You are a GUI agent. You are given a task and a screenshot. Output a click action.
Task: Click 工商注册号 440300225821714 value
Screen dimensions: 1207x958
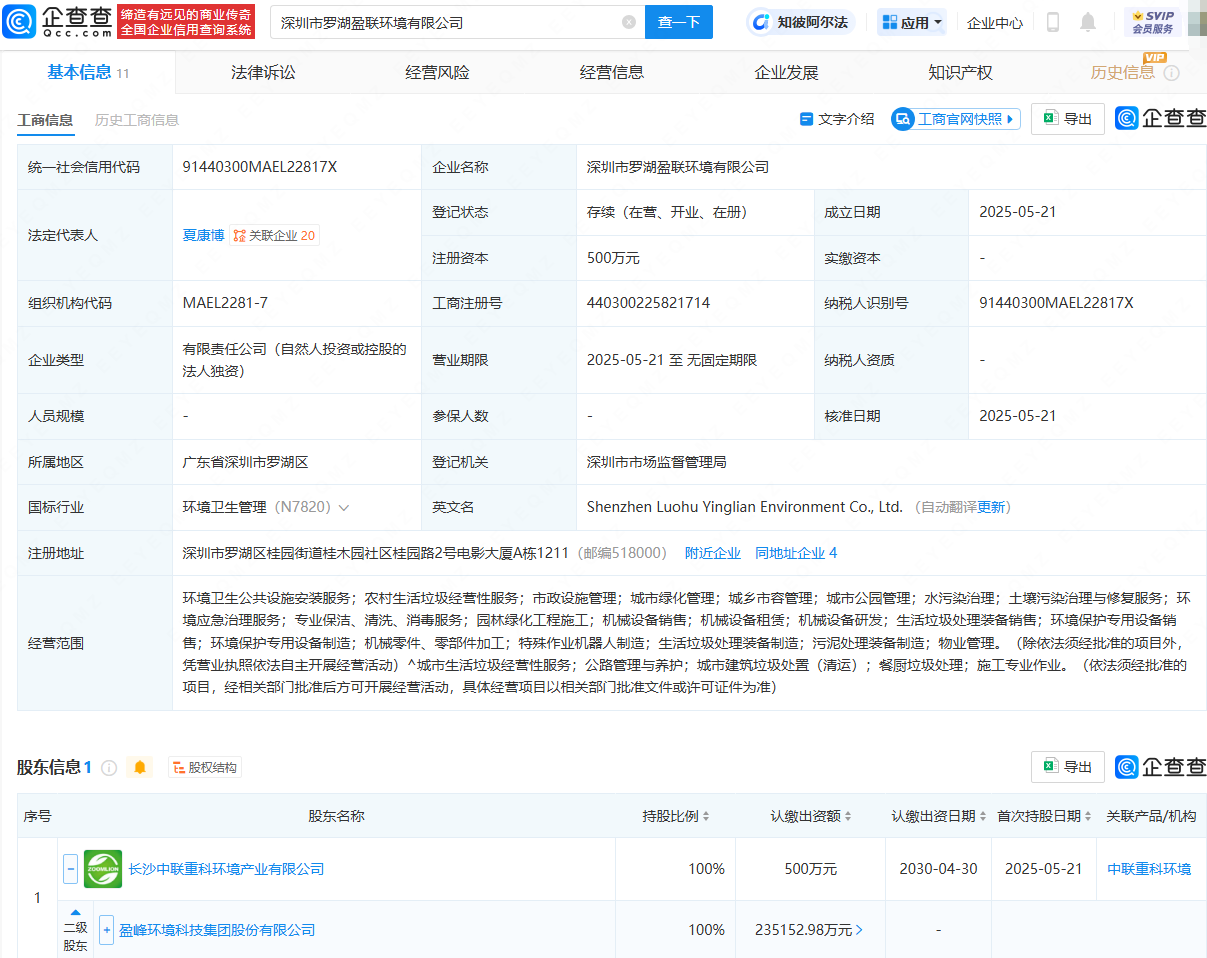pyautogui.click(x=648, y=303)
